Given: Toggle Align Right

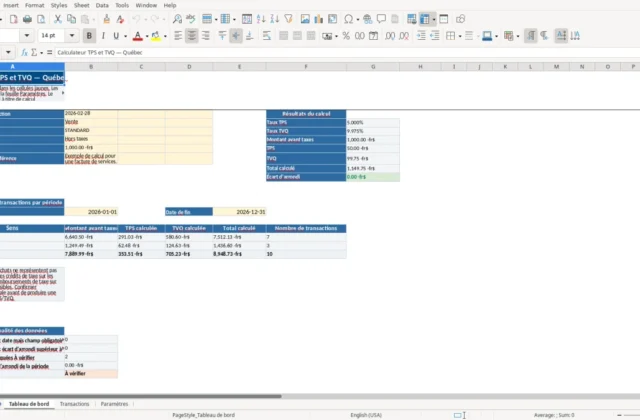Looking at the screenshot, I should 205,36.
